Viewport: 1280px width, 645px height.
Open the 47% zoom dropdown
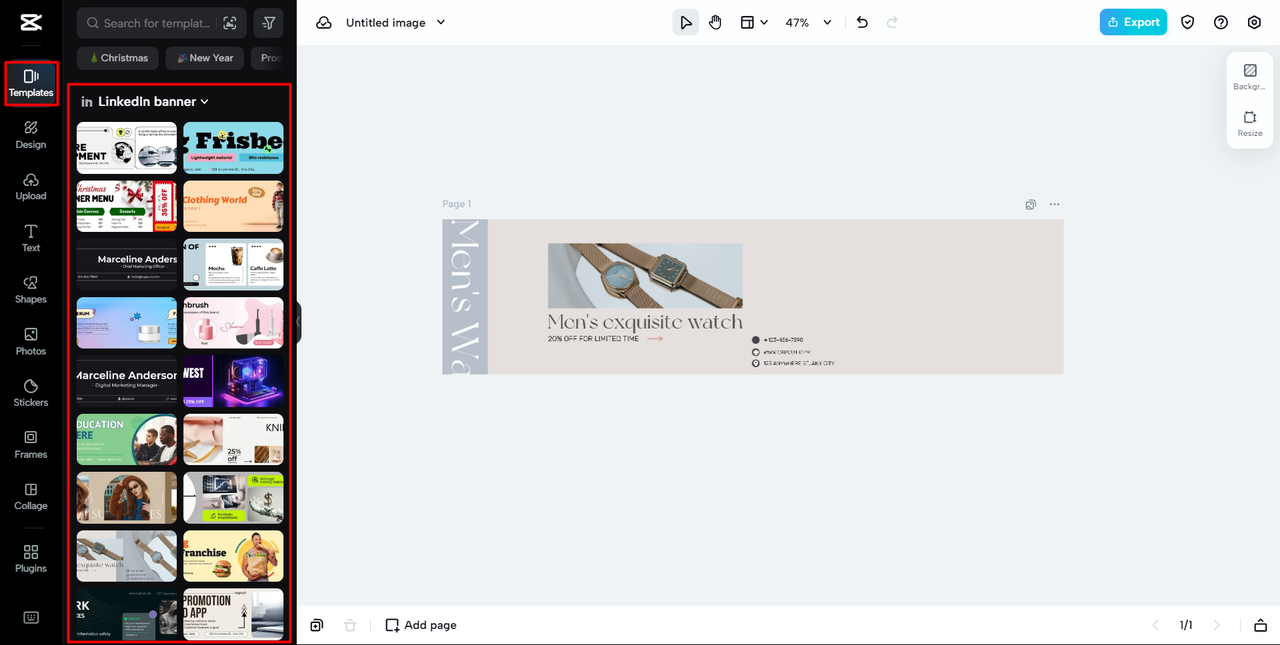(x=808, y=22)
